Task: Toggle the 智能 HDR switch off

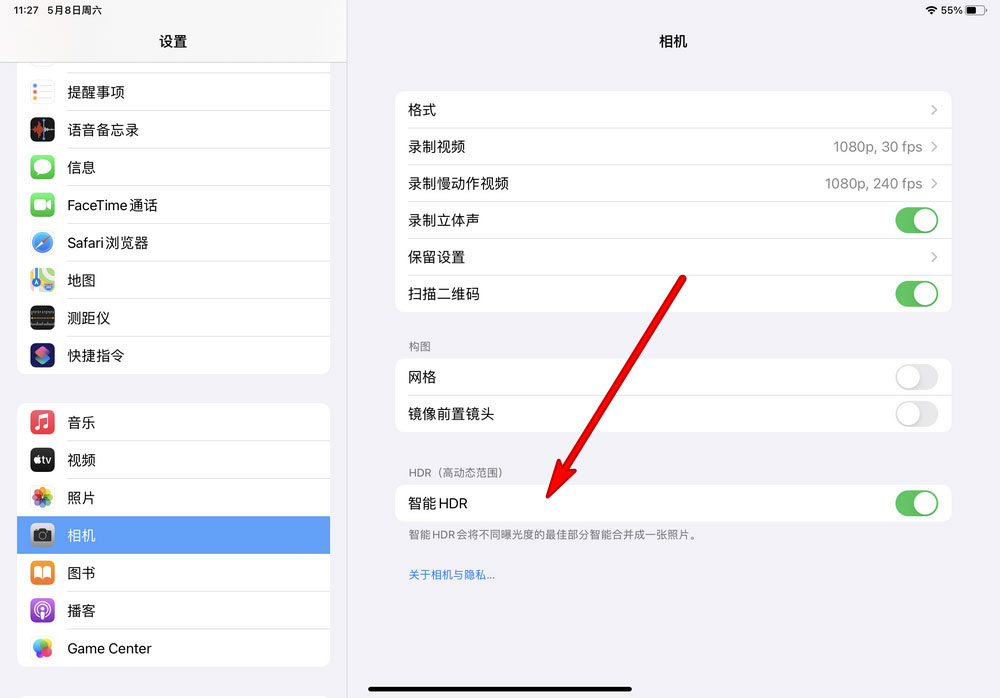Action: click(x=916, y=503)
